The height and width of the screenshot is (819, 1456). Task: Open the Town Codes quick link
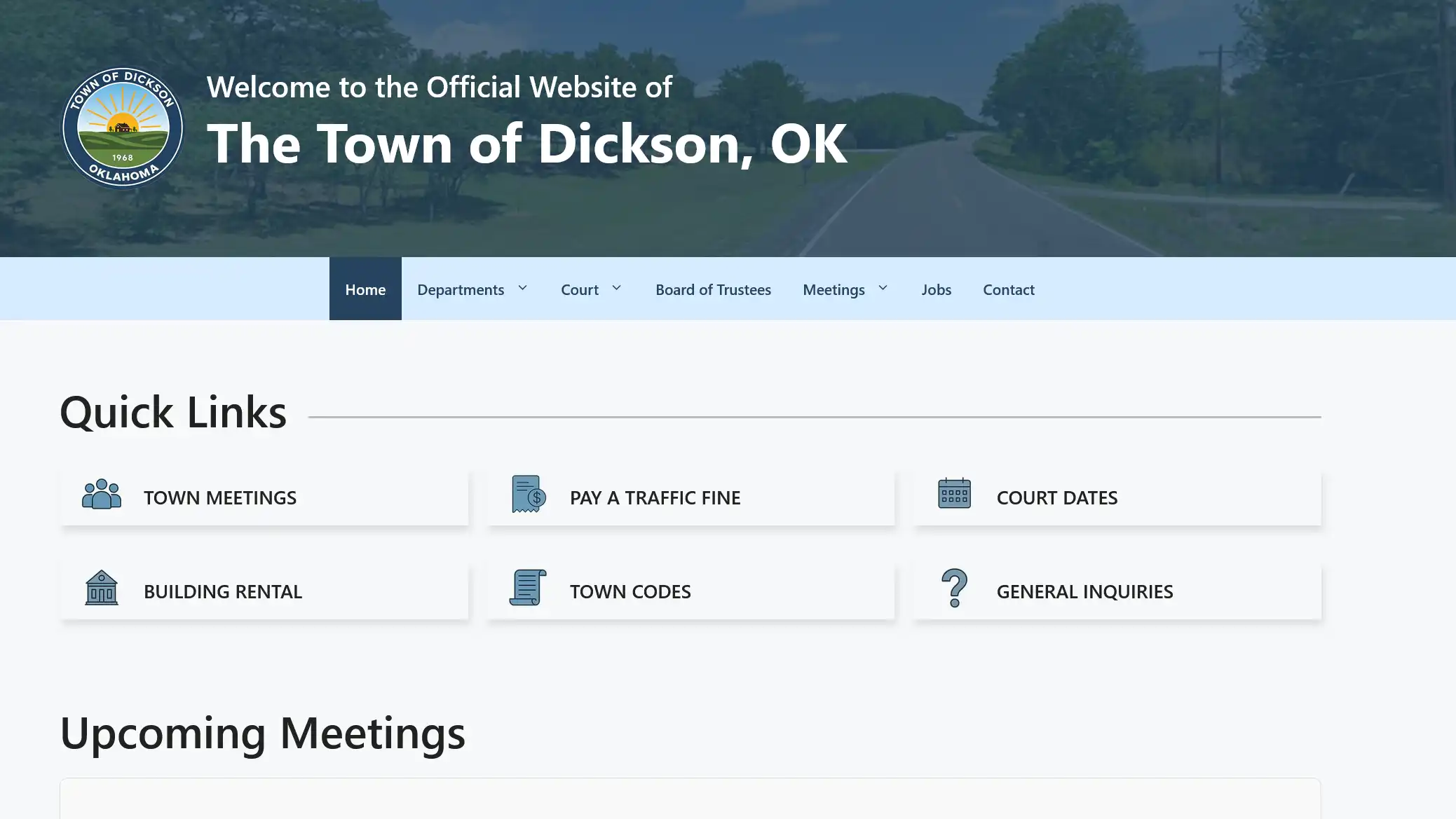click(x=690, y=591)
